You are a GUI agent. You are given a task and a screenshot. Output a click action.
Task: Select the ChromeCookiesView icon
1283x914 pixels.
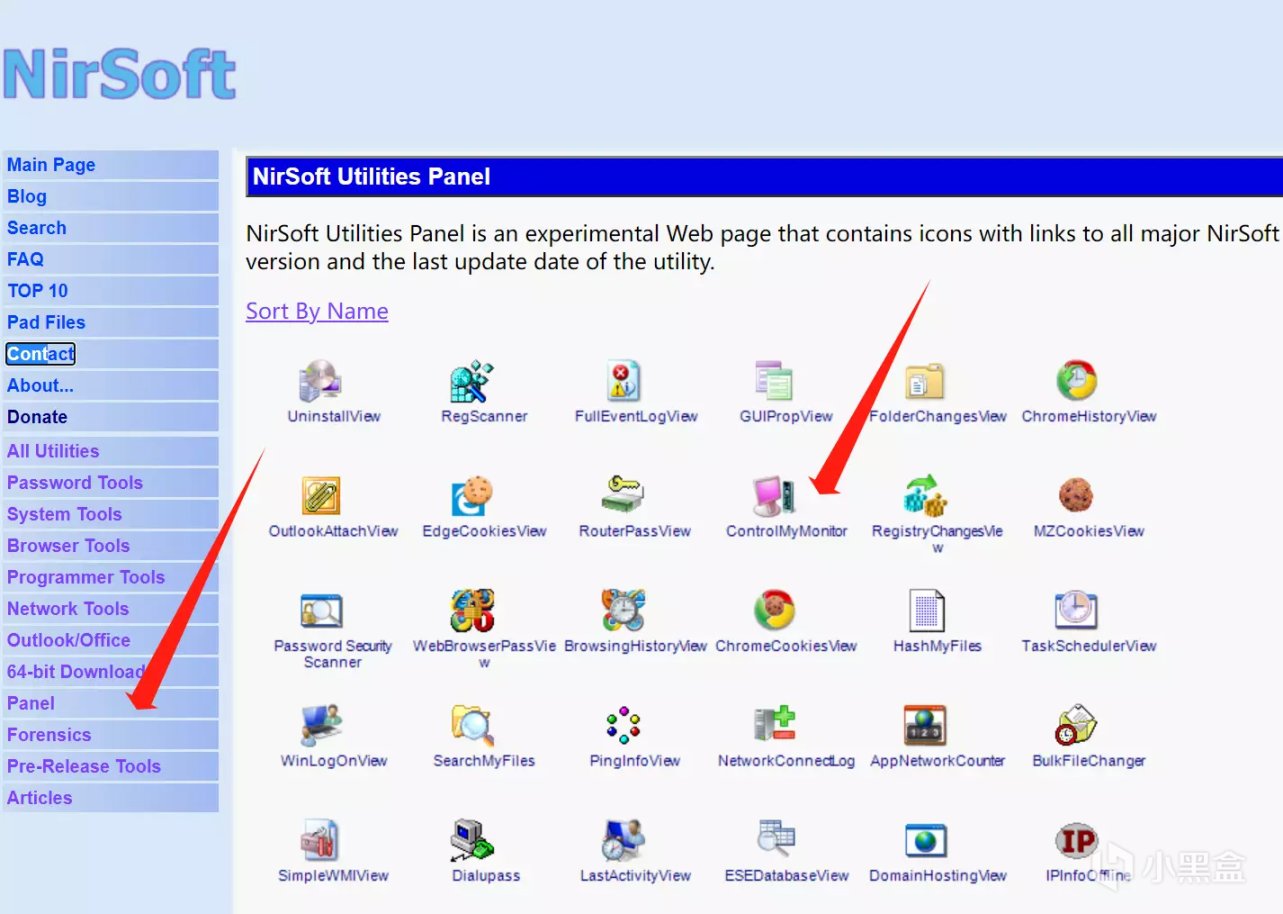pyautogui.click(x=774, y=610)
